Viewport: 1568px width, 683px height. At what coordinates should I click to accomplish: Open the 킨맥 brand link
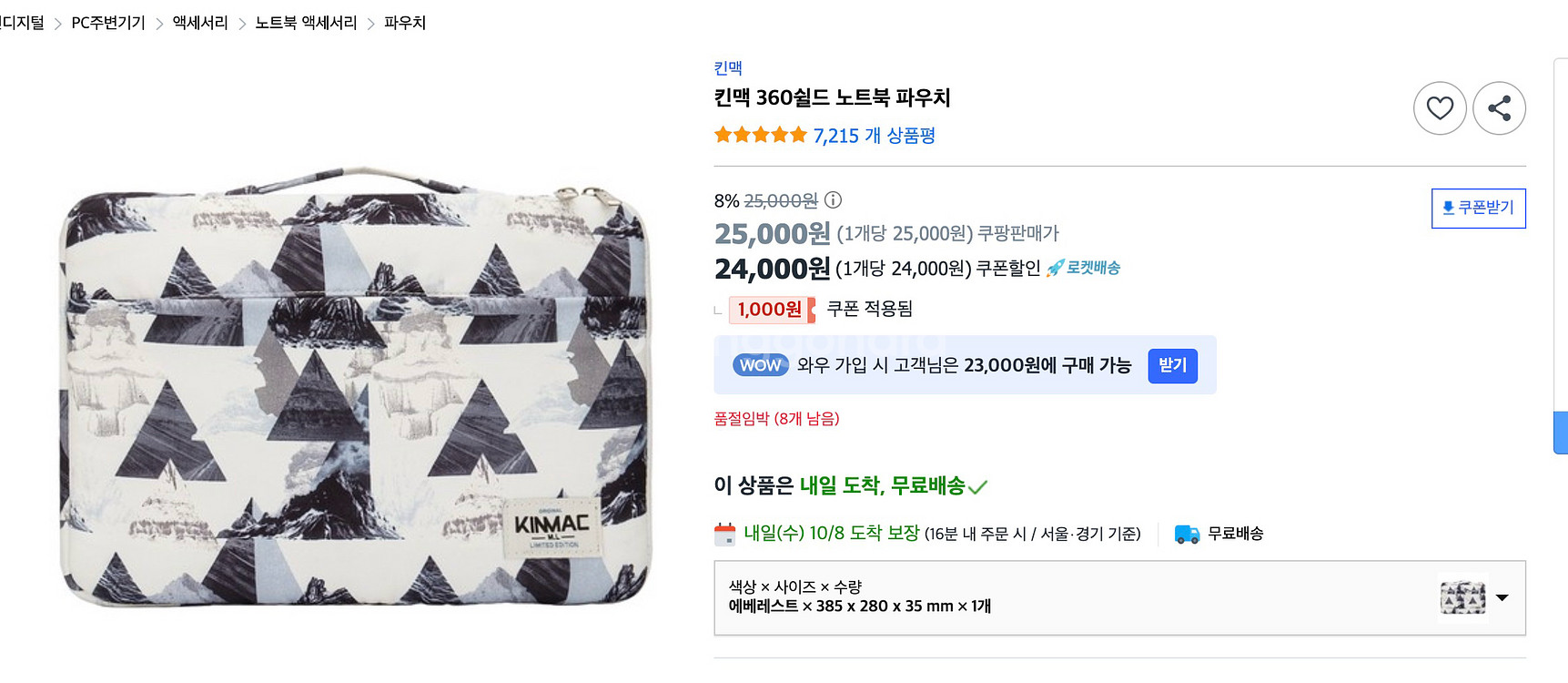tap(728, 68)
